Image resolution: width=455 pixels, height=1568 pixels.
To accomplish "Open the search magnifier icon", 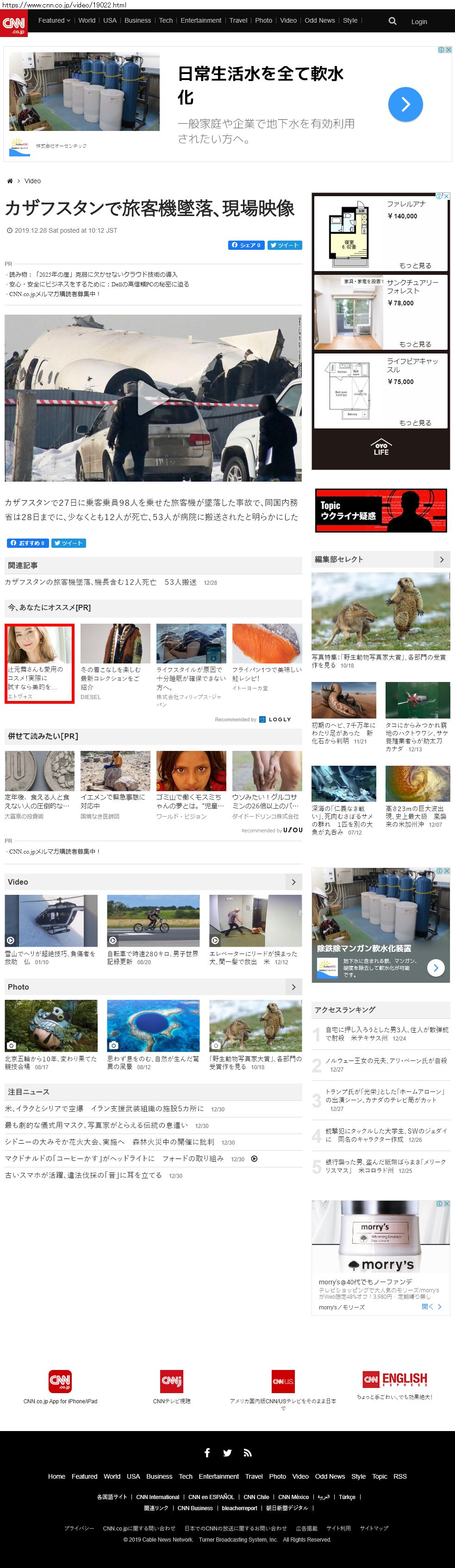I will 392,21.
